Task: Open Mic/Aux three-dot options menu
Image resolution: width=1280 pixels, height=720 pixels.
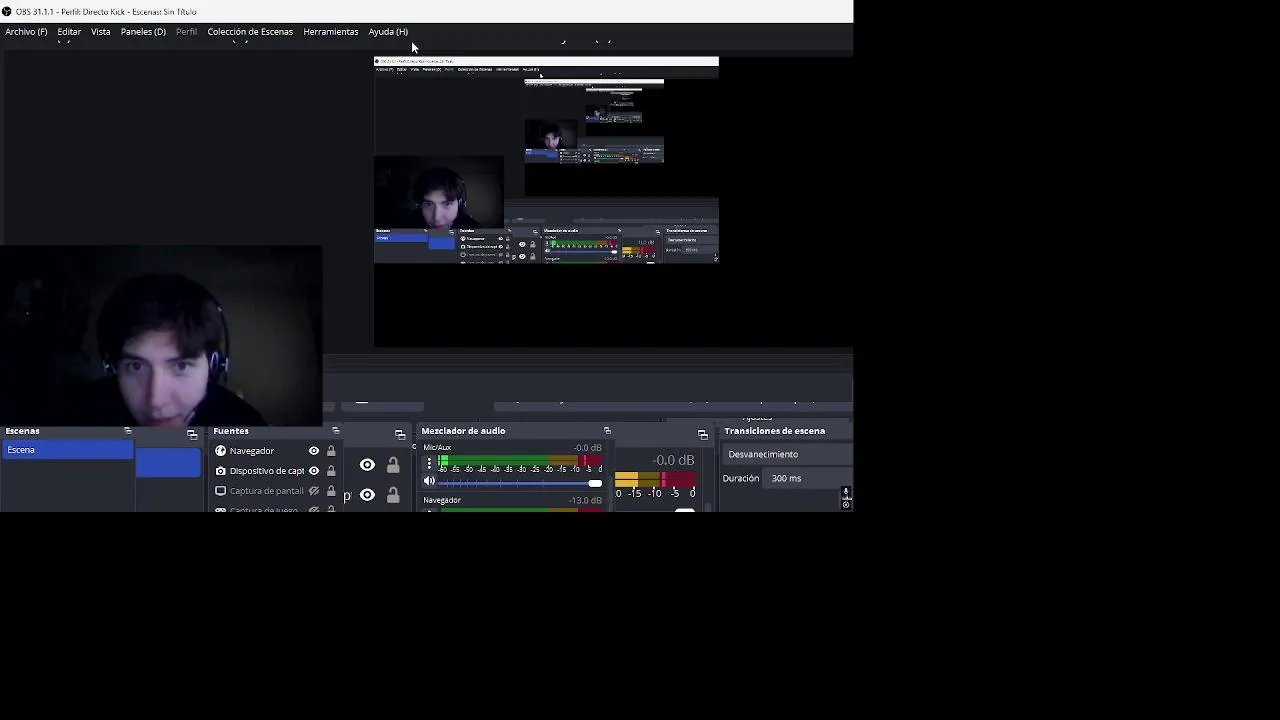Action: tap(430, 463)
